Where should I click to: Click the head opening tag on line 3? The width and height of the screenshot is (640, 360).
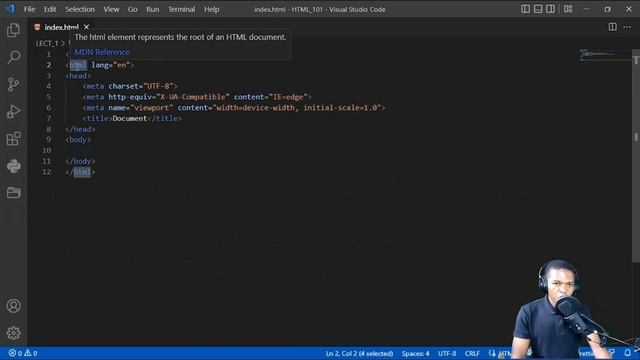pos(78,76)
